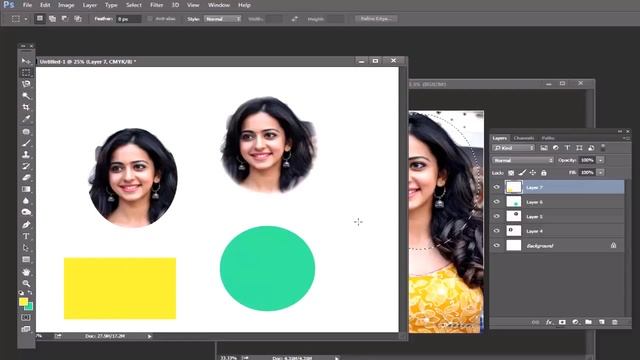Open the Opacity slider arrow
The height and width of the screenshot is (360, 640).
coord(600,160)
